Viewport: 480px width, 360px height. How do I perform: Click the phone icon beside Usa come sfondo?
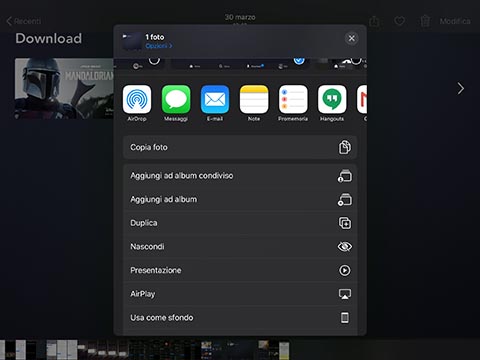pyautogui.click(x=345, y=318)
